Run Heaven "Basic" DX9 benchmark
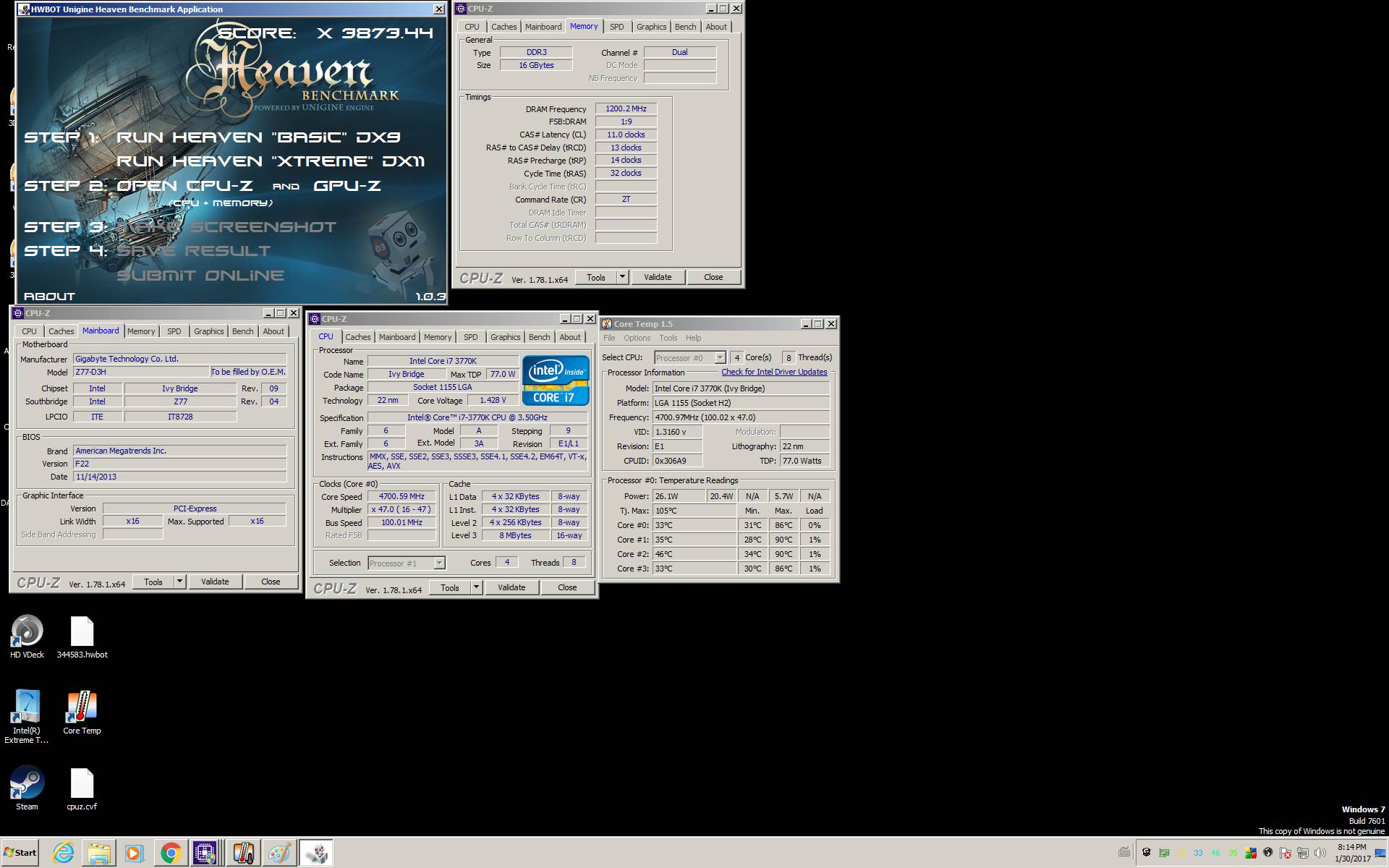The height and width of the screenshot is (868, 1389). 258,137
